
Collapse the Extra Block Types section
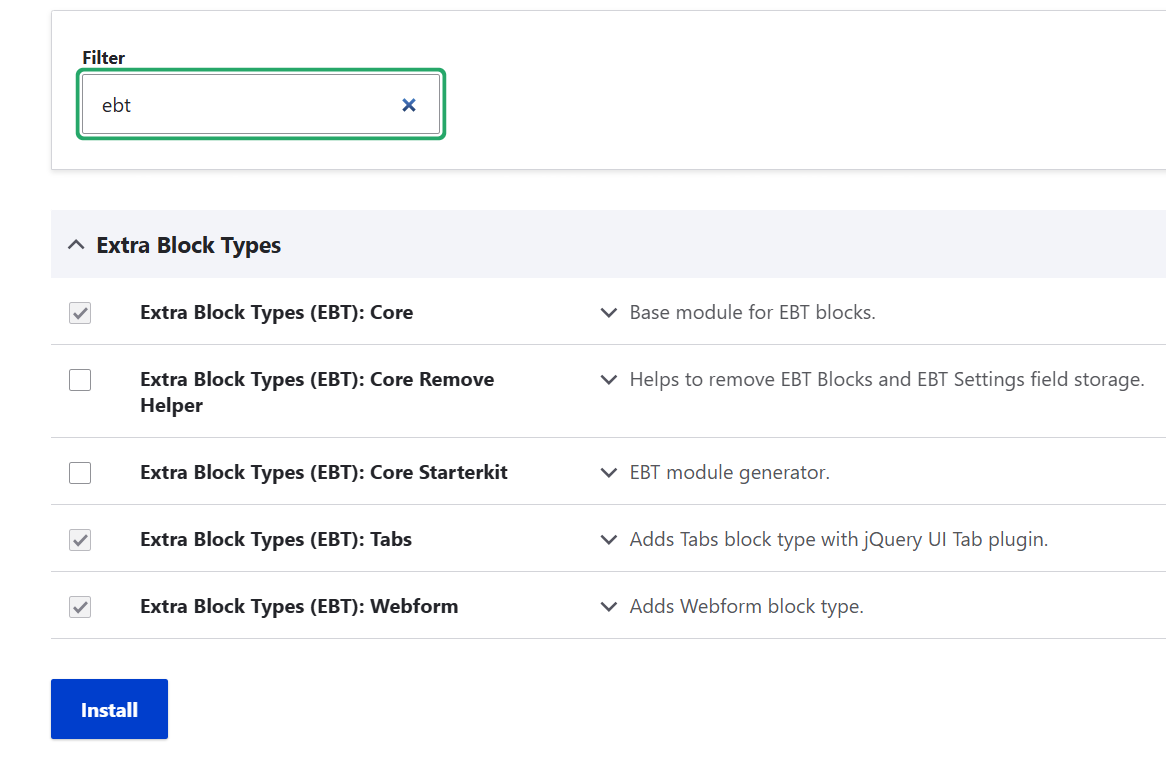(76, 245)
